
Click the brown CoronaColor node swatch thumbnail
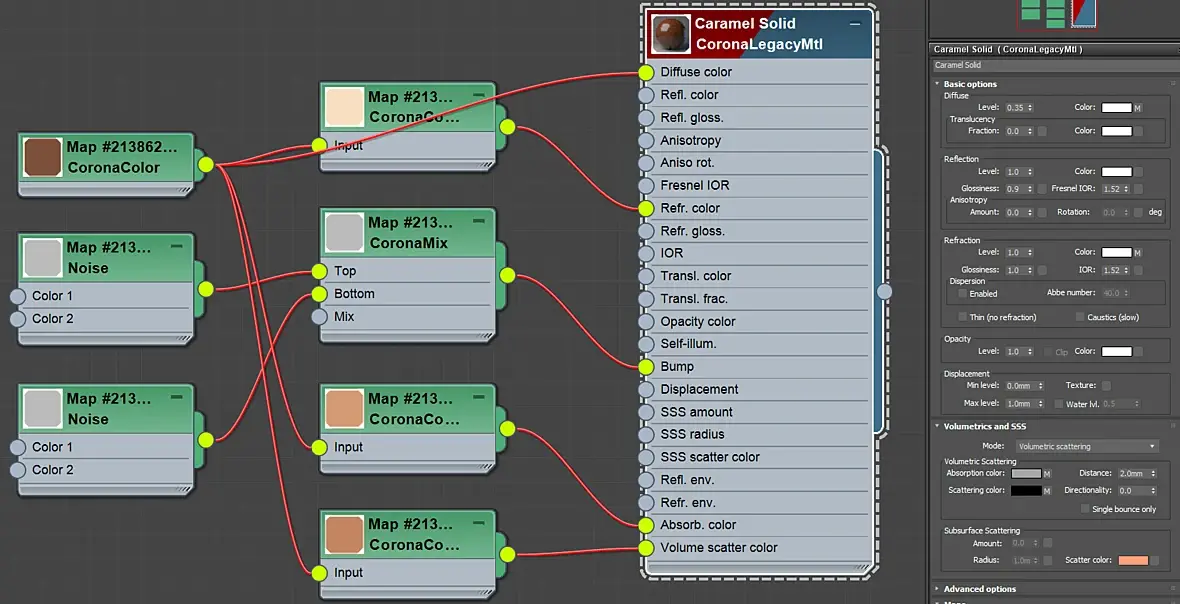(42, 157)
